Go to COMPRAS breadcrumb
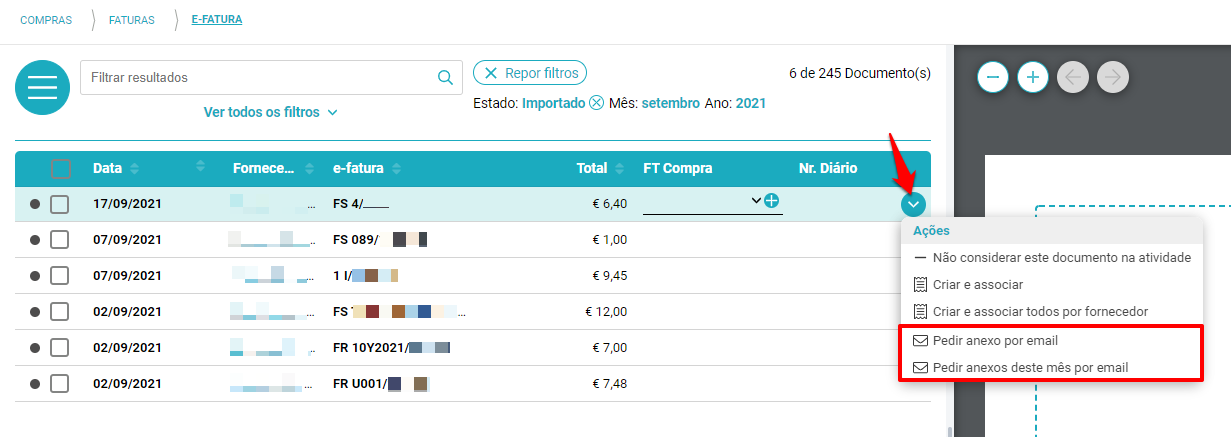The height and width of the screenshot is (437, 1231). coord(46,19)
